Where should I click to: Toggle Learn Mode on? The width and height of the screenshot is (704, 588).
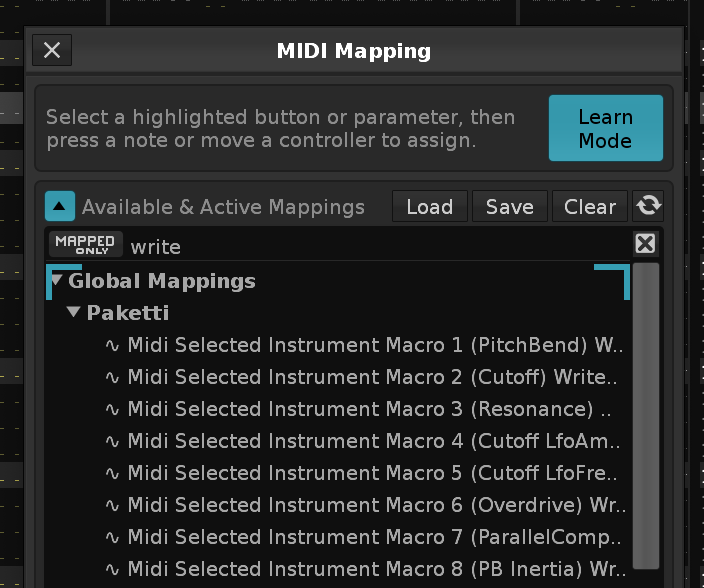click(605, 128)
